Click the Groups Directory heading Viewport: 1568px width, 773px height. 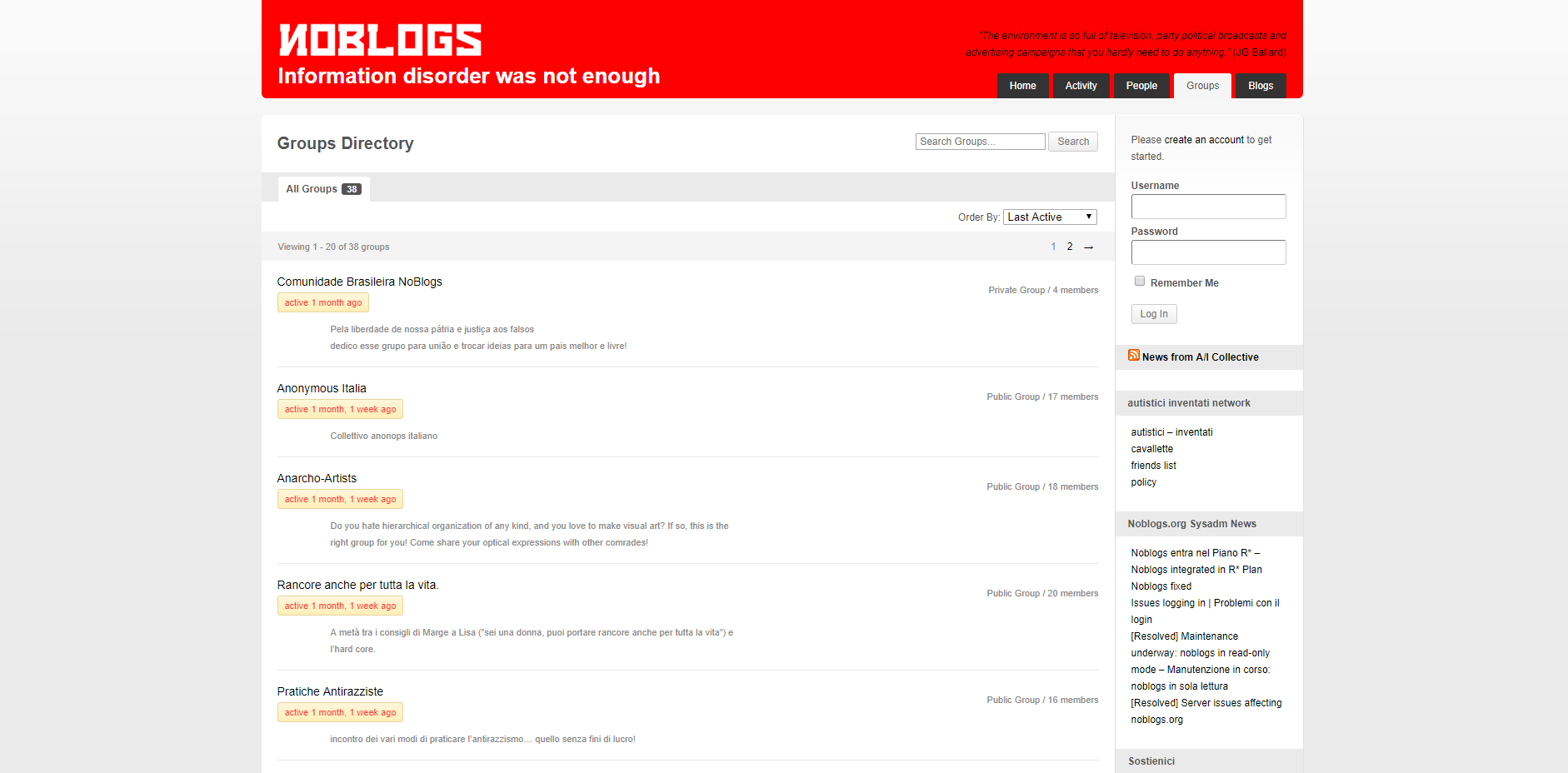pos(345,143)
